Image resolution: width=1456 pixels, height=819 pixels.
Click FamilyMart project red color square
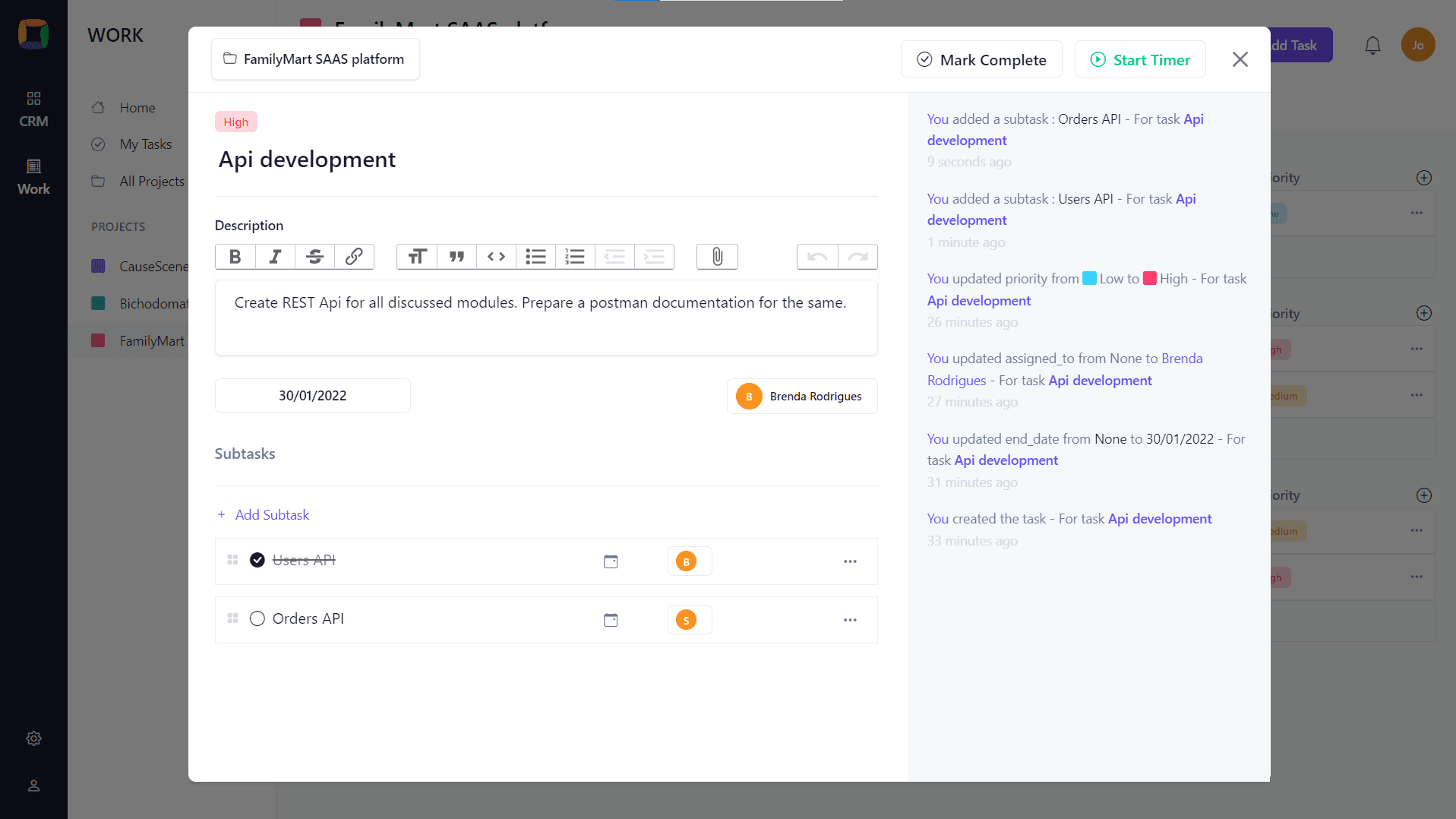coord(98,340)
